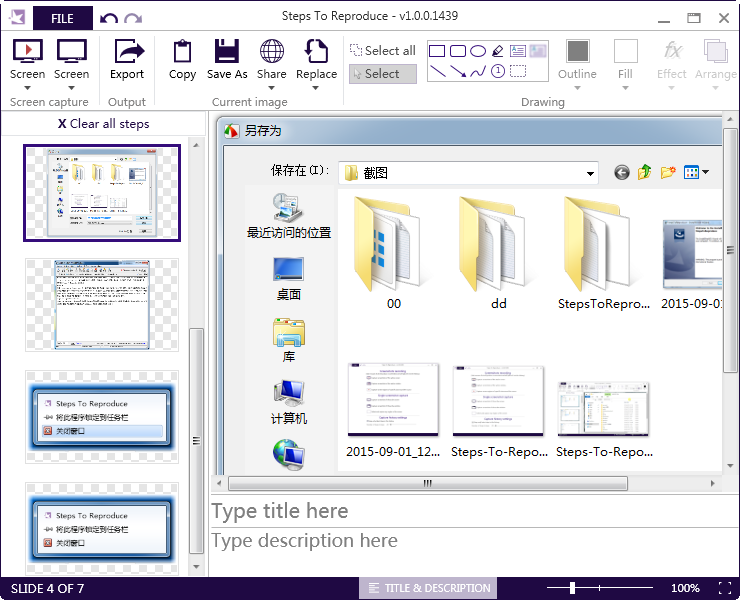Select the text document step thumbnail
Image resolution: width=740 pixels, height=600 pixels.
tap(102, 304)
